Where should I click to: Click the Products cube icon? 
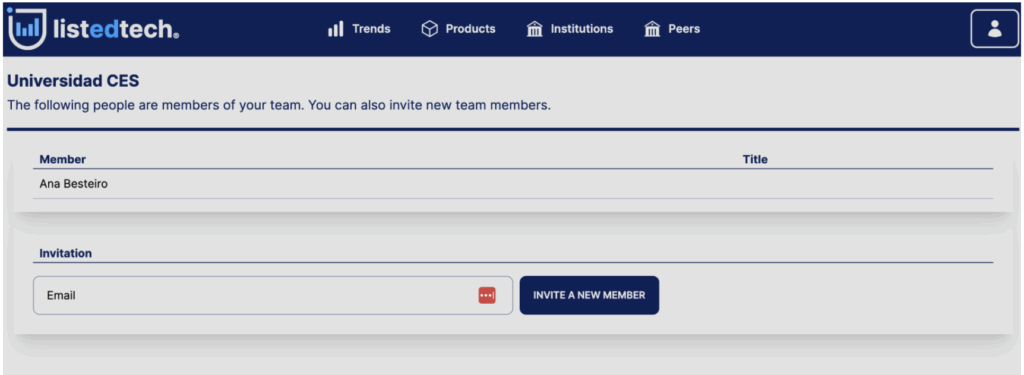[429, 29]
